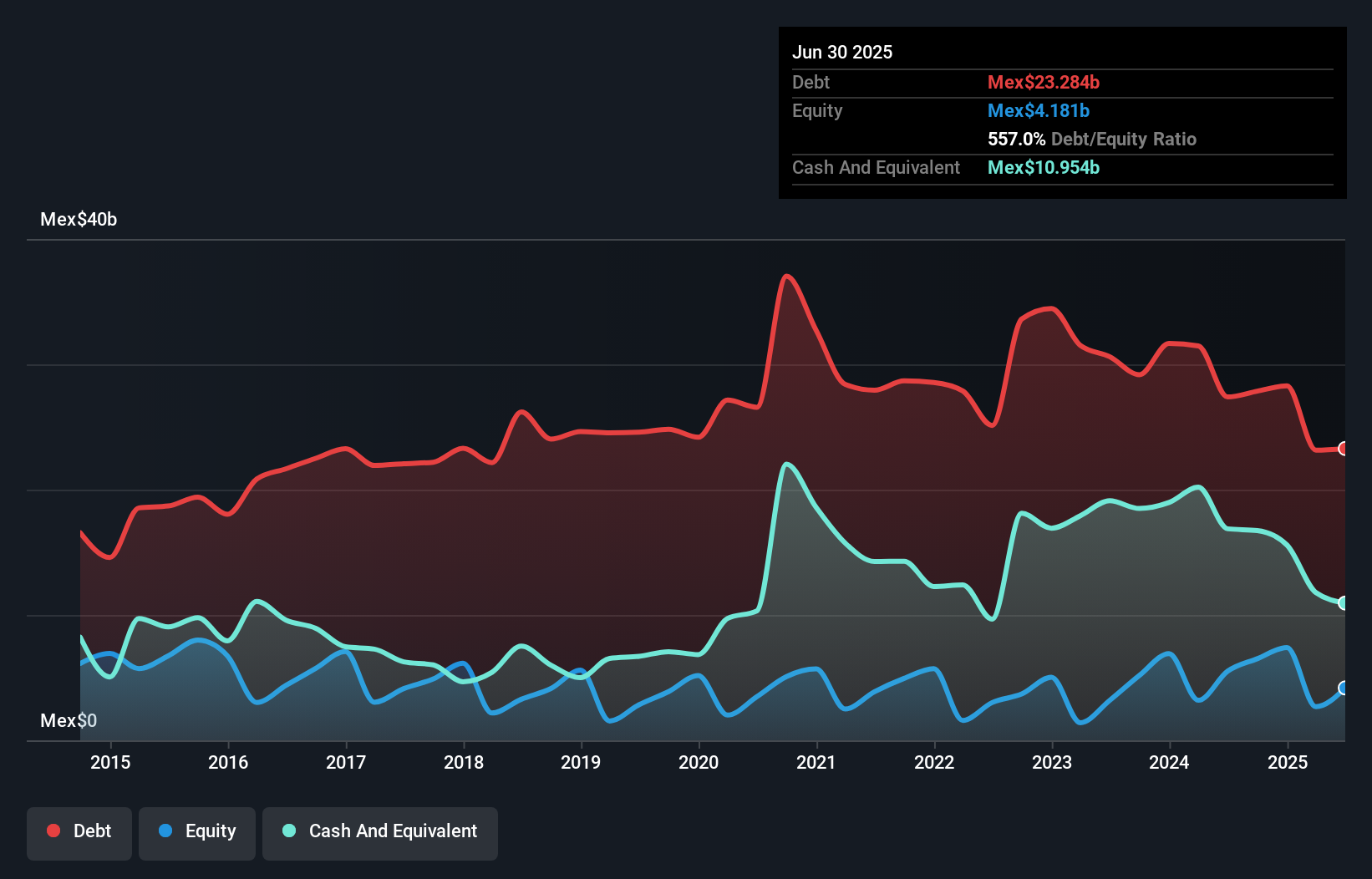
Task: Click the 557.0% Debt/Equity Ratio text
Action: click(x=1092, y=139)
